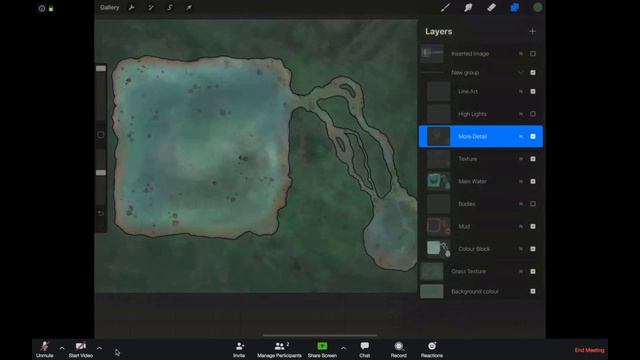Screen dimensions: 640x360
Task: Open blend mode N for Line Art
Action: click(520, 91)
